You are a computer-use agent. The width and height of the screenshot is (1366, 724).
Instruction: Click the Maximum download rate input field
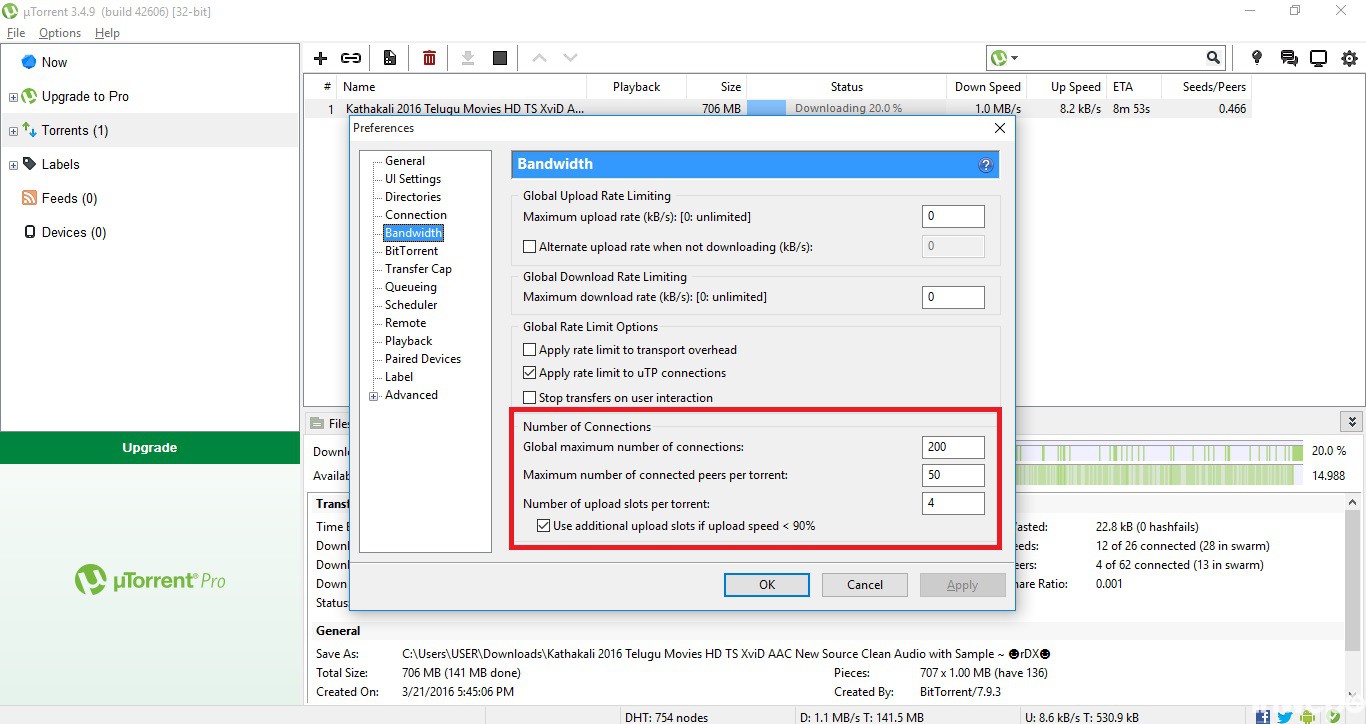(953, 297)
